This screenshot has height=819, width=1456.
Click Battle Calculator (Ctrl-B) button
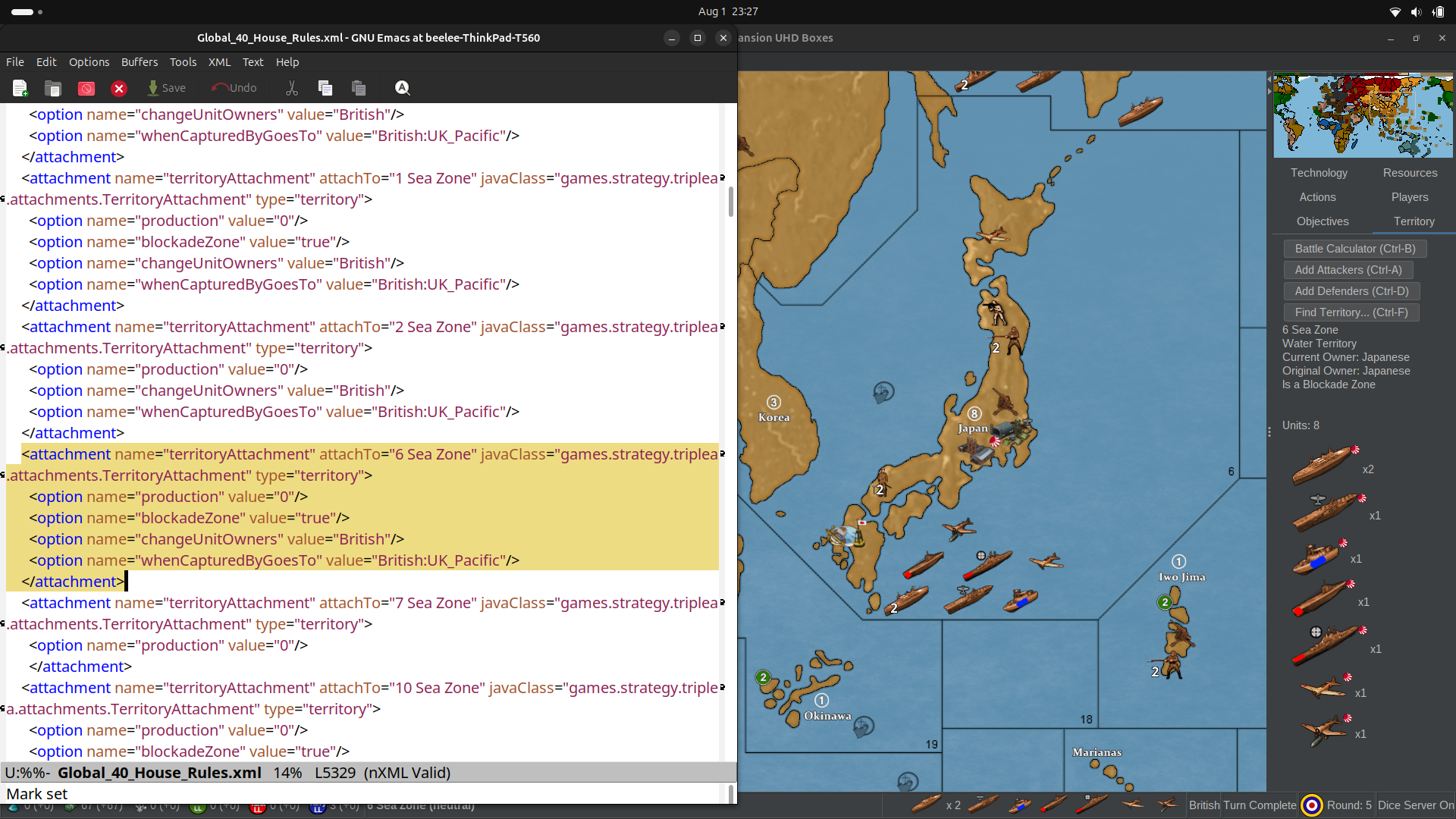point(1355,249)
